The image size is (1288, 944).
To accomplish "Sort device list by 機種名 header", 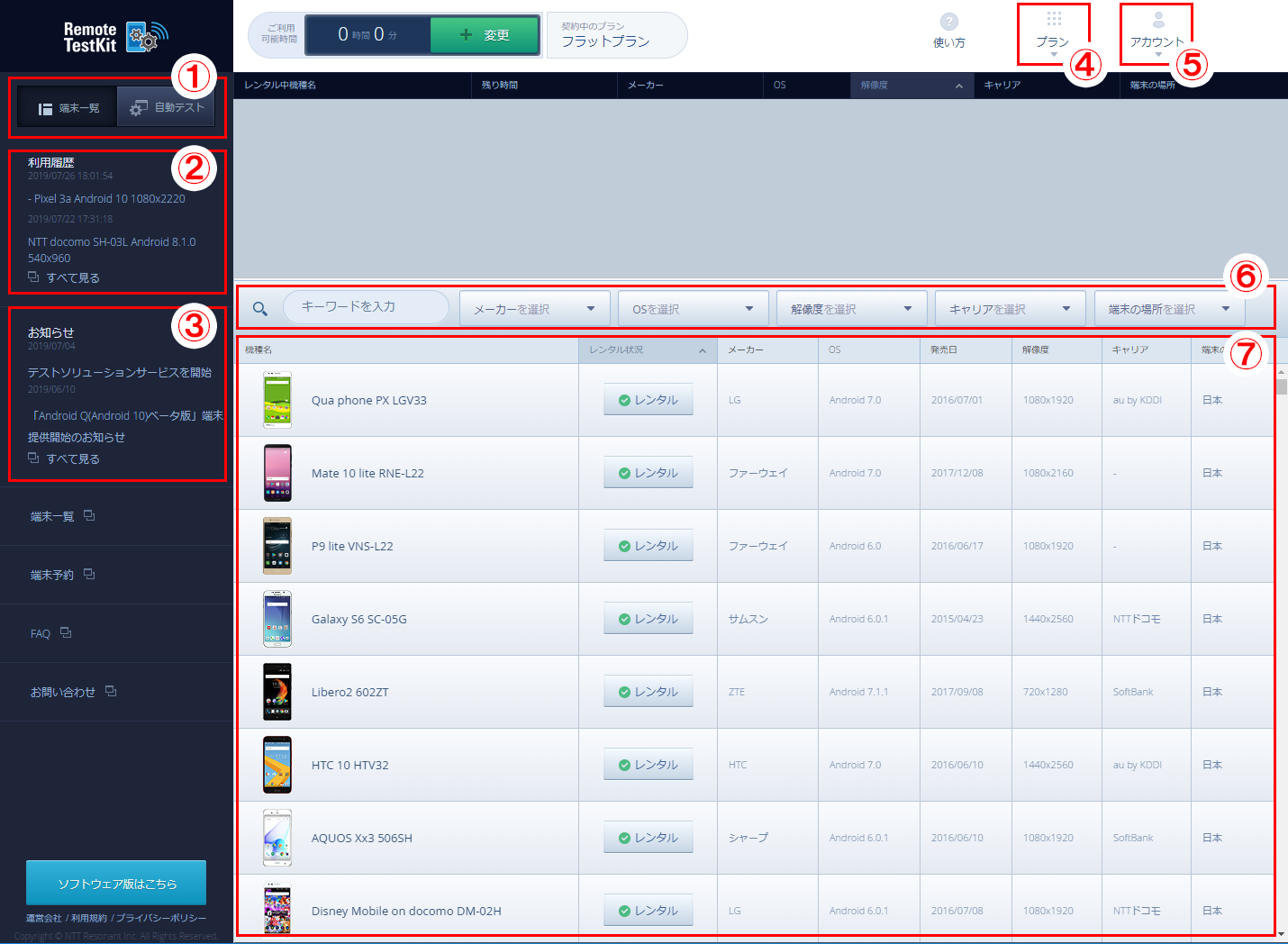I will click(408, 349).
